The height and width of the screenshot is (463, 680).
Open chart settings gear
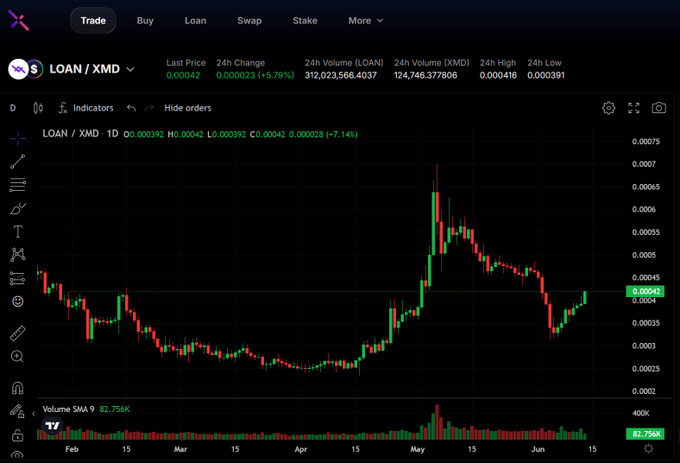[608, 108]
